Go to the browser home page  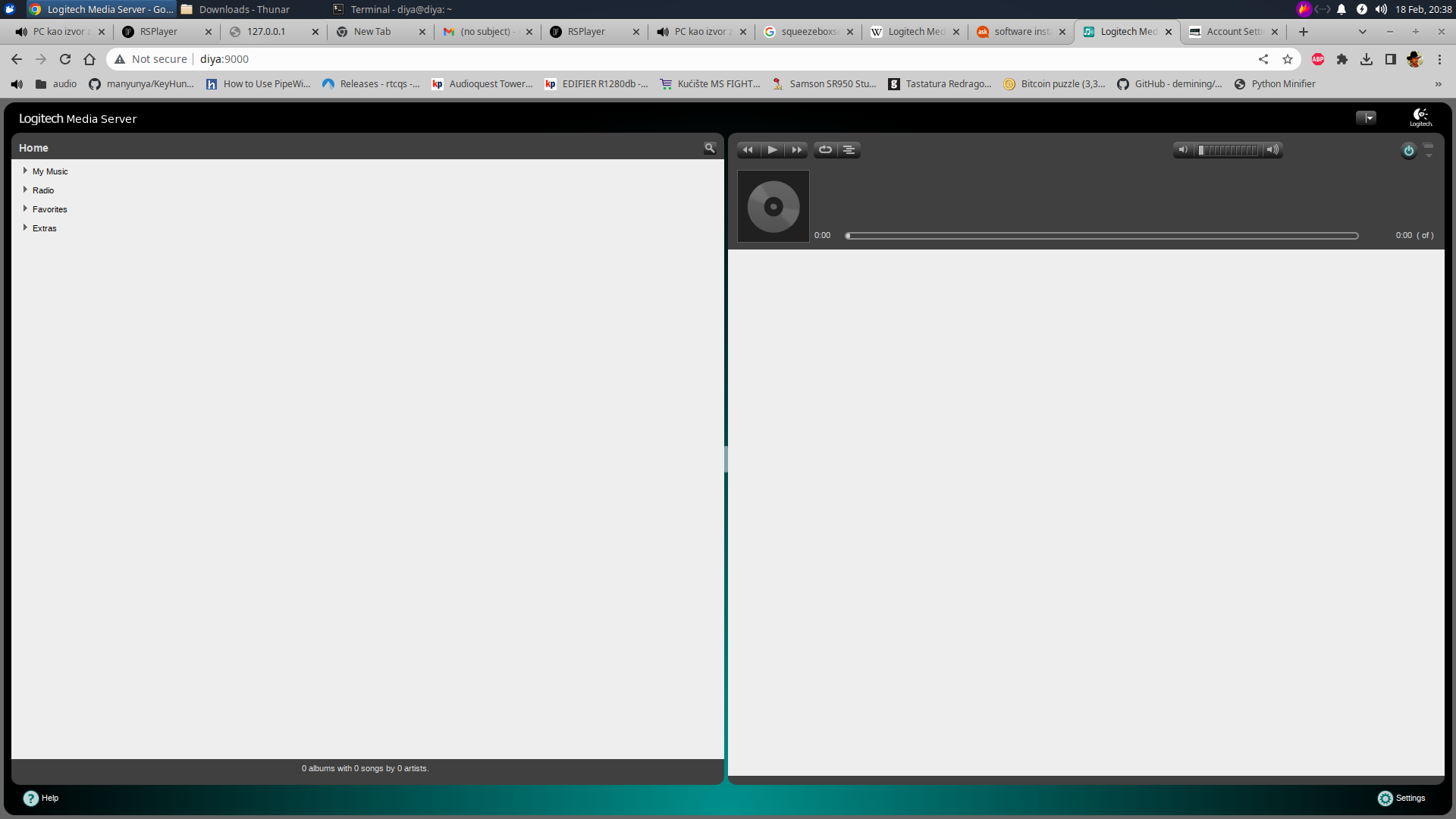[89, 59]
